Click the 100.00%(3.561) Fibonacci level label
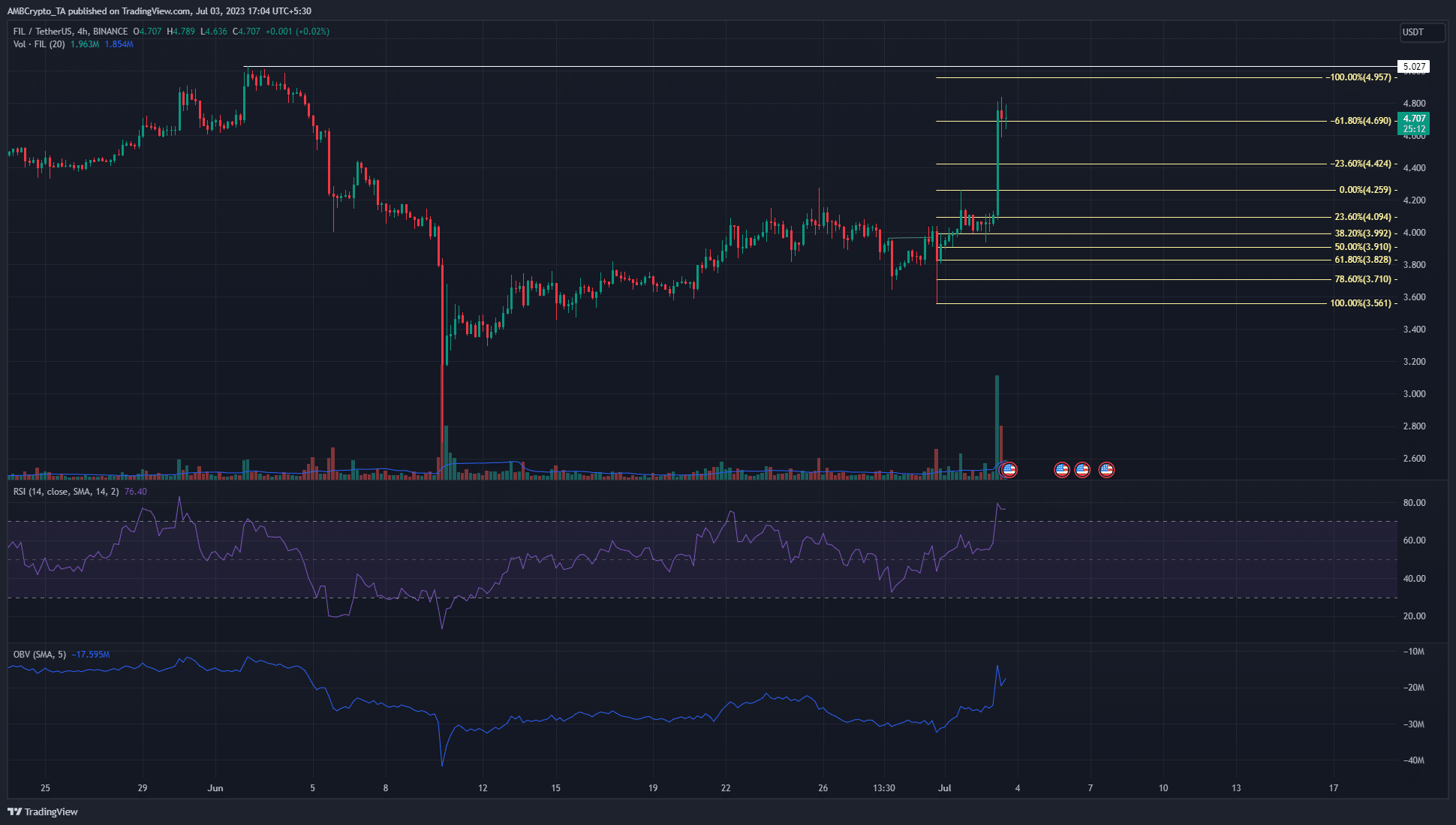 click(1361, 303)
